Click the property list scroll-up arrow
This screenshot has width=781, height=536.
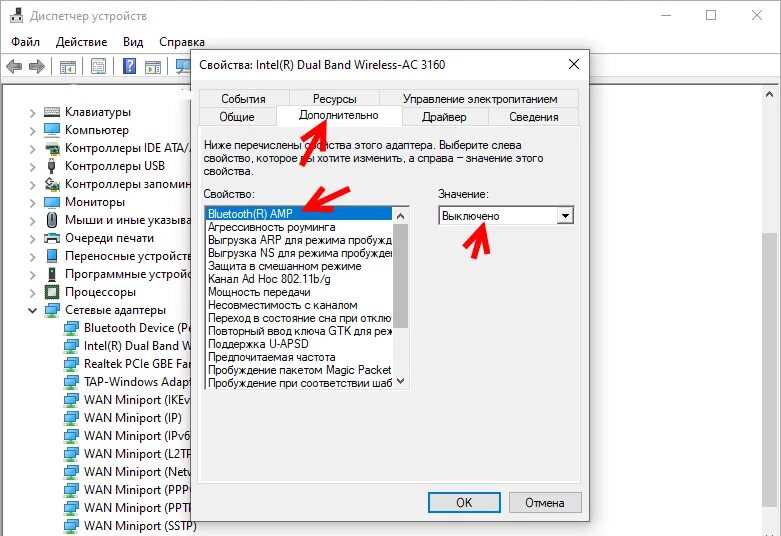tap(400, 215)
